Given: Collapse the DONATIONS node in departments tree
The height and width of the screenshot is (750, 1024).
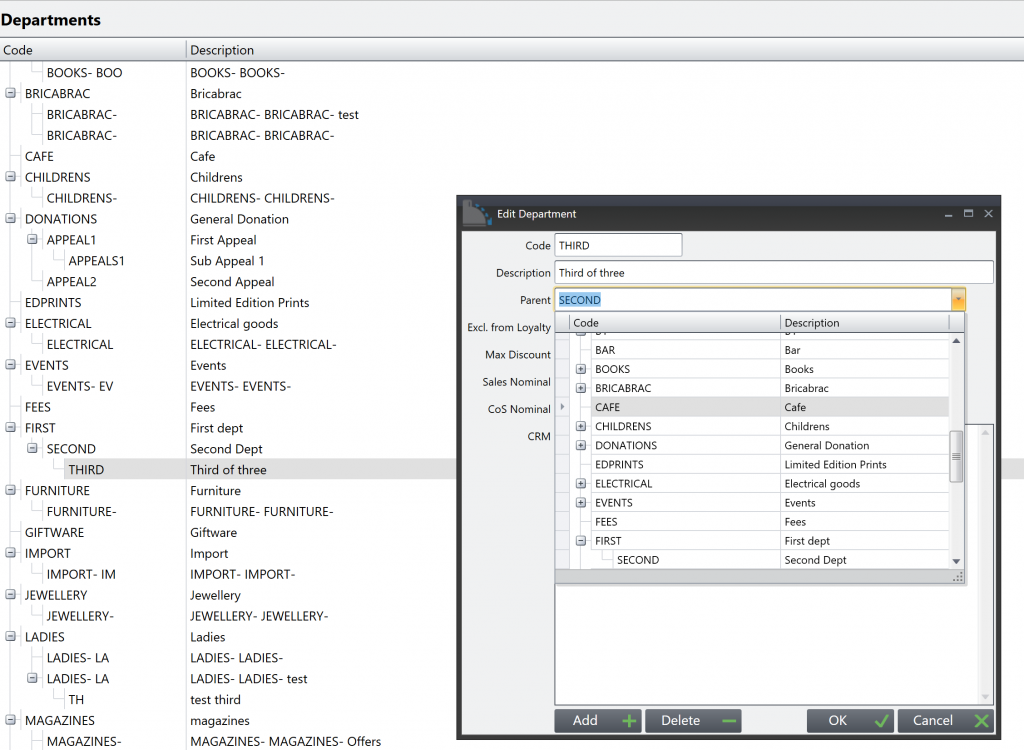Looking at the screenshot, I should click(x=10, y=219).
